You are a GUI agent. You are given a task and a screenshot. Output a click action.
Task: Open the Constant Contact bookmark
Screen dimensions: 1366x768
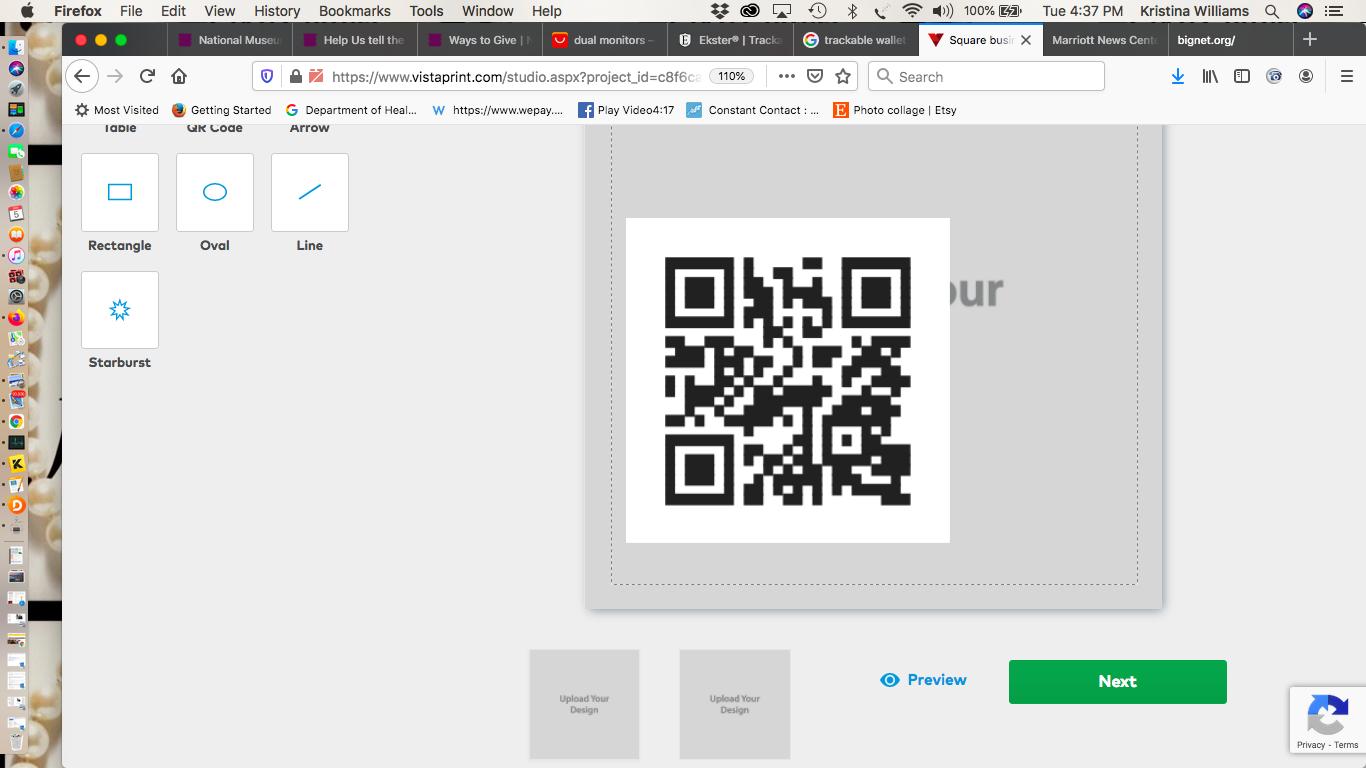pos(753,110)
